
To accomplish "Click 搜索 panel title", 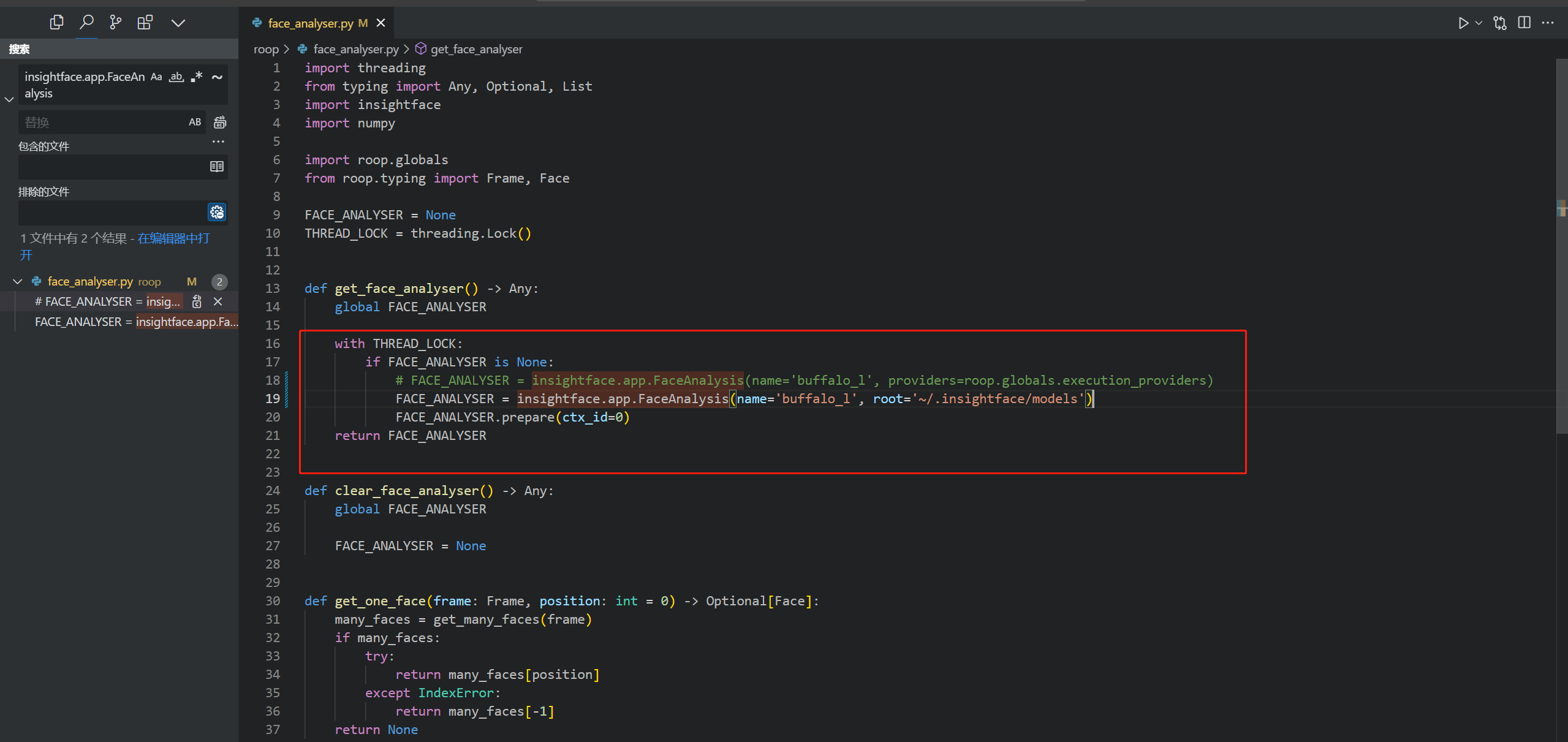I will tap(19, 49).
